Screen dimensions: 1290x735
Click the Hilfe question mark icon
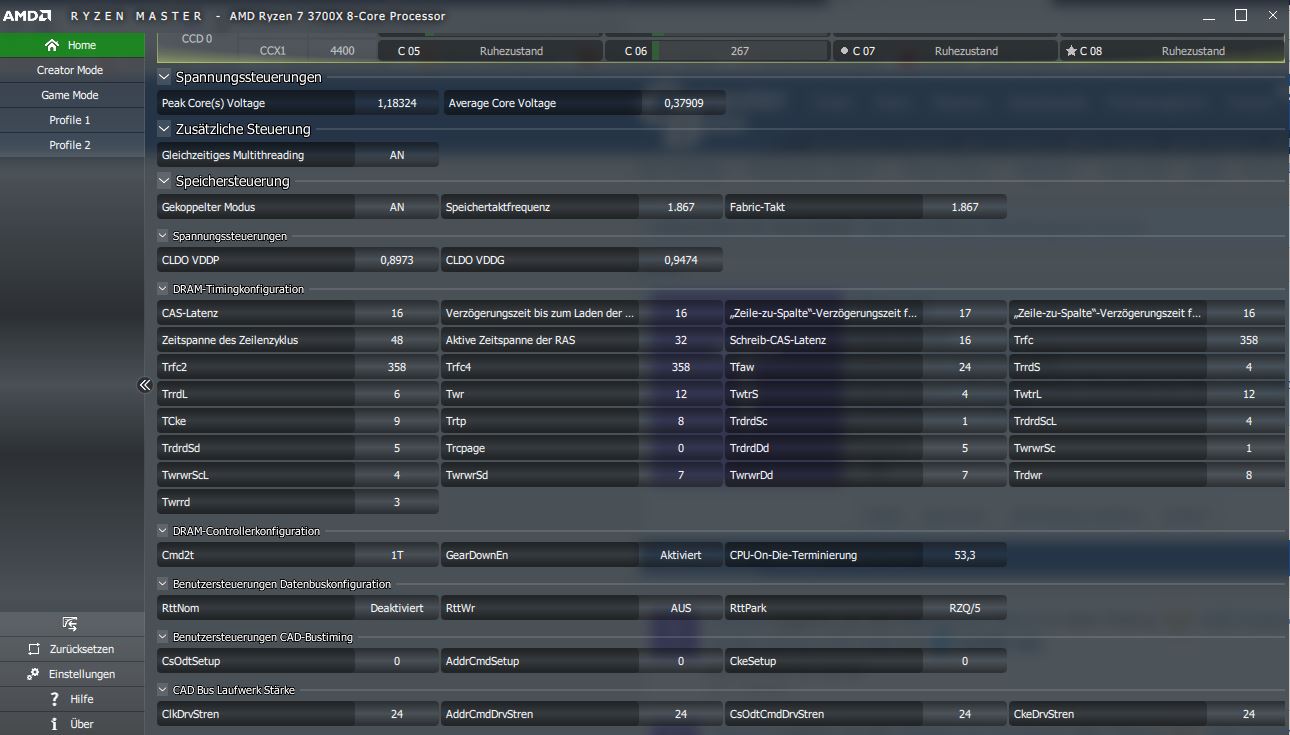coord(54,699)
